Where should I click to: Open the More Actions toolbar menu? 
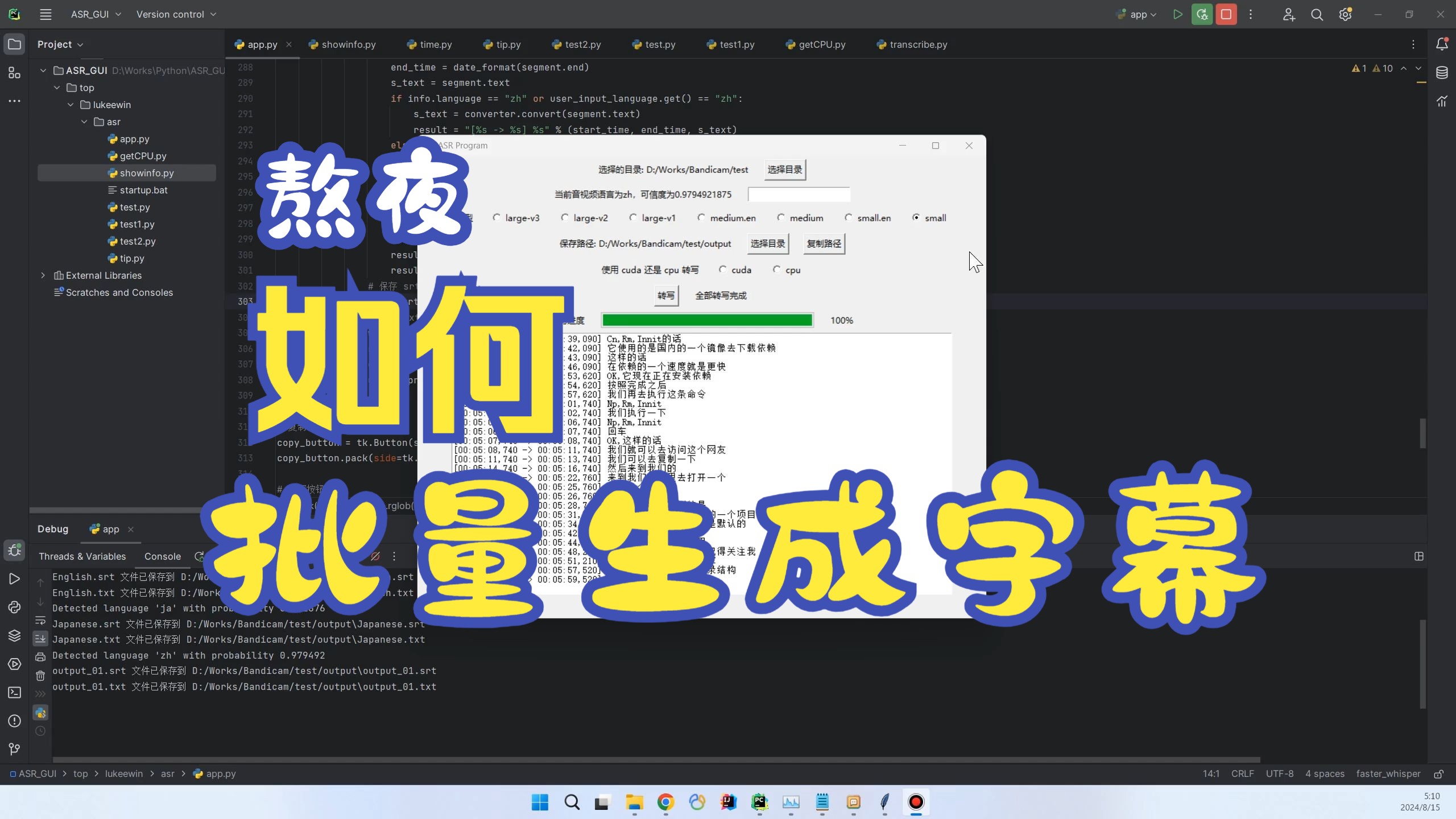[x=1250, y=15]
